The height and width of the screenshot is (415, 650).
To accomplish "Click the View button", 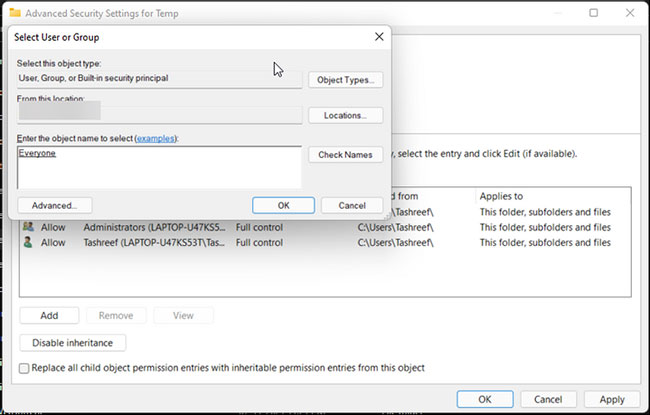I will point(183,315).
